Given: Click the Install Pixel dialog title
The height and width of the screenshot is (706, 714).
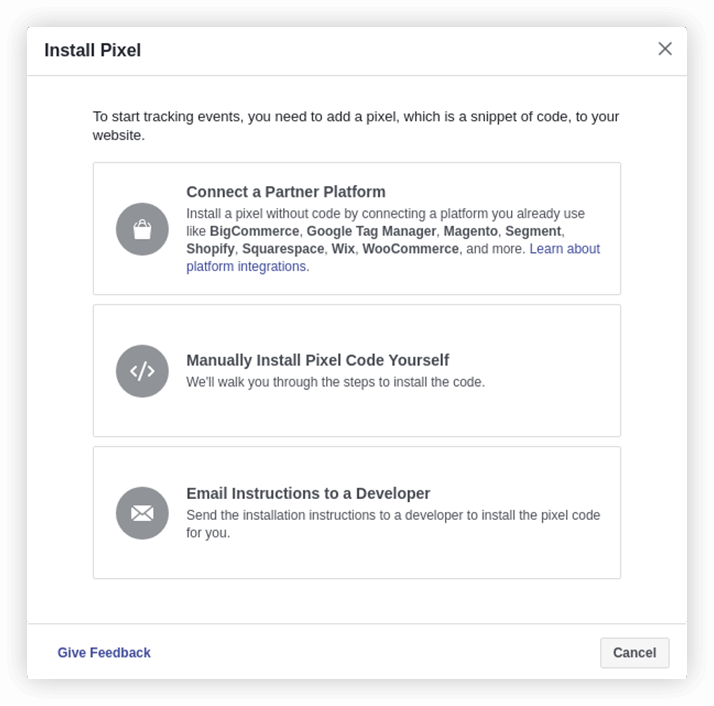Looking at the screenshot, I should [x=92, y=50].
